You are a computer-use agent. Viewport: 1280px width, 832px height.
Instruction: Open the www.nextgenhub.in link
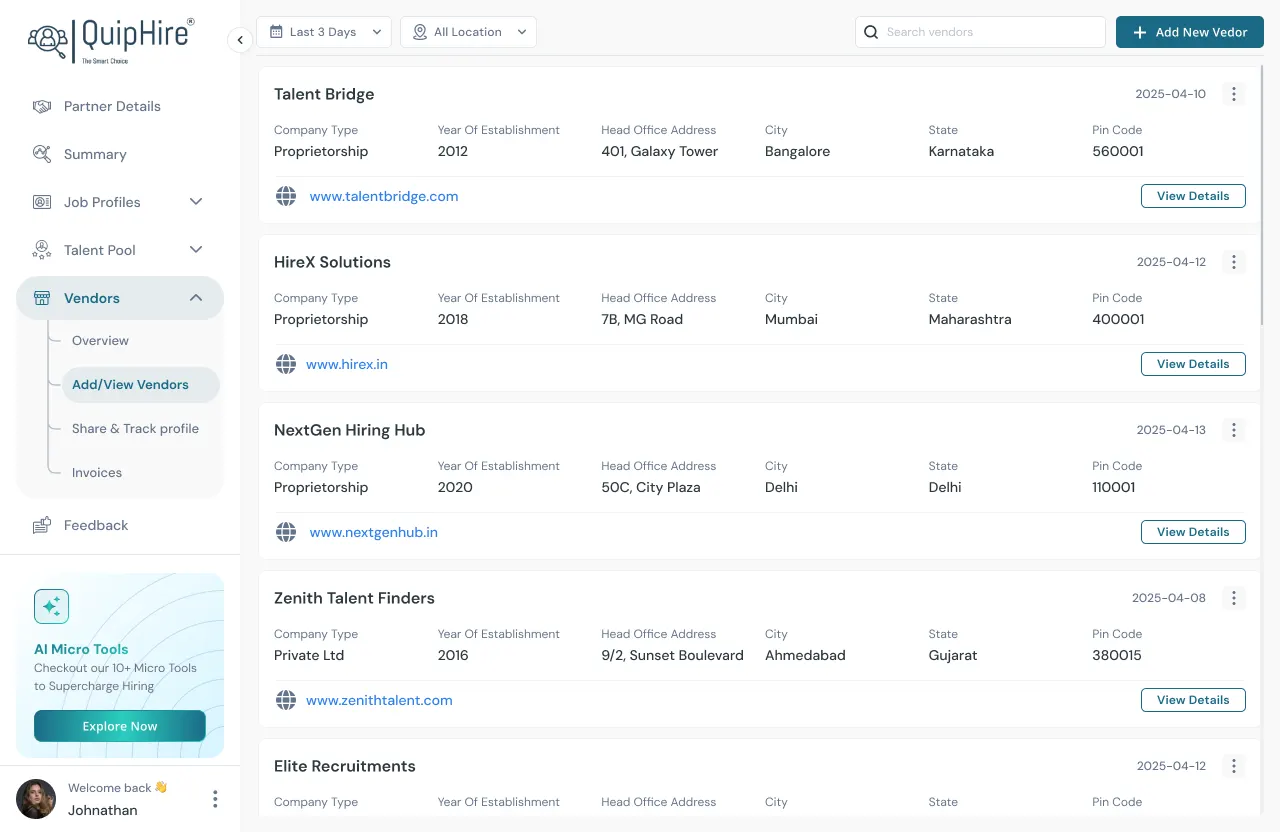tap(374, 533)
